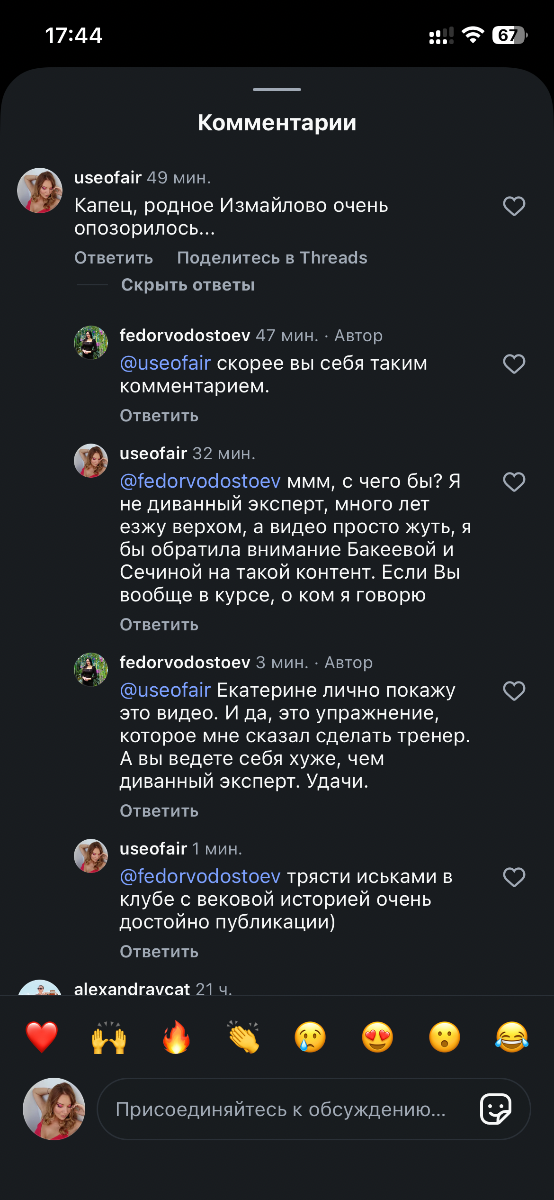Insert the red heart emoji reaction
This screenshot has width=554, height=1200.
coord(42,1037)
